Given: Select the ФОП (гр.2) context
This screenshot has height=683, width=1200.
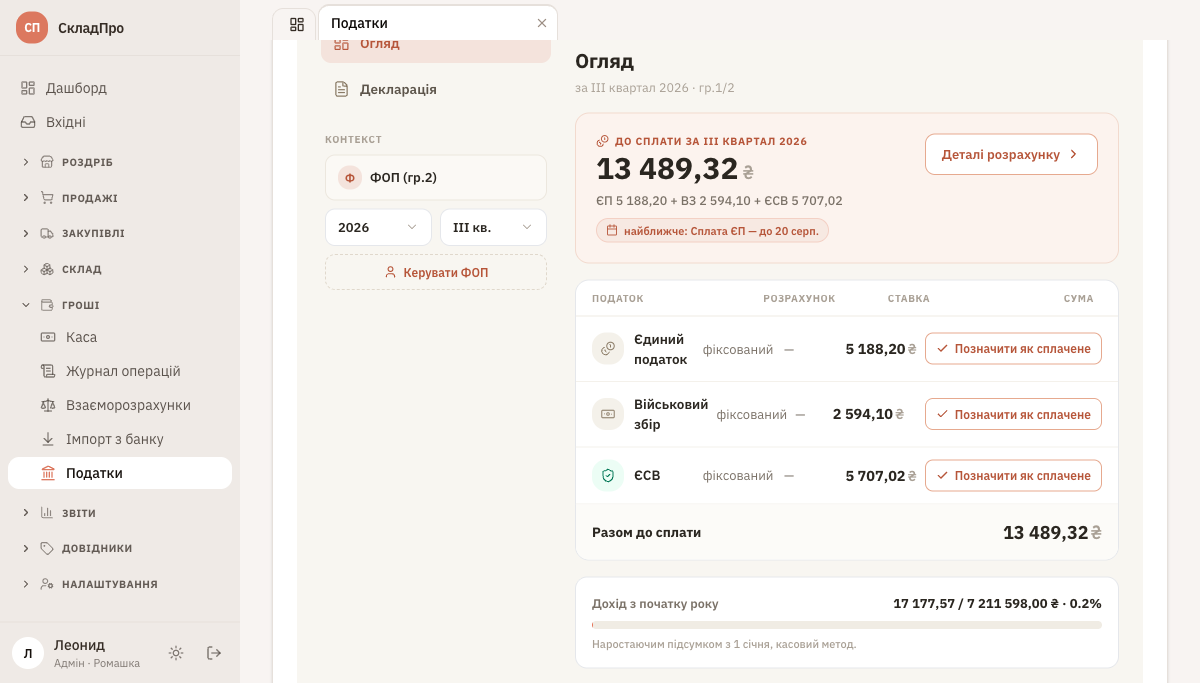Looking at the screenshot, I should 436,178.
